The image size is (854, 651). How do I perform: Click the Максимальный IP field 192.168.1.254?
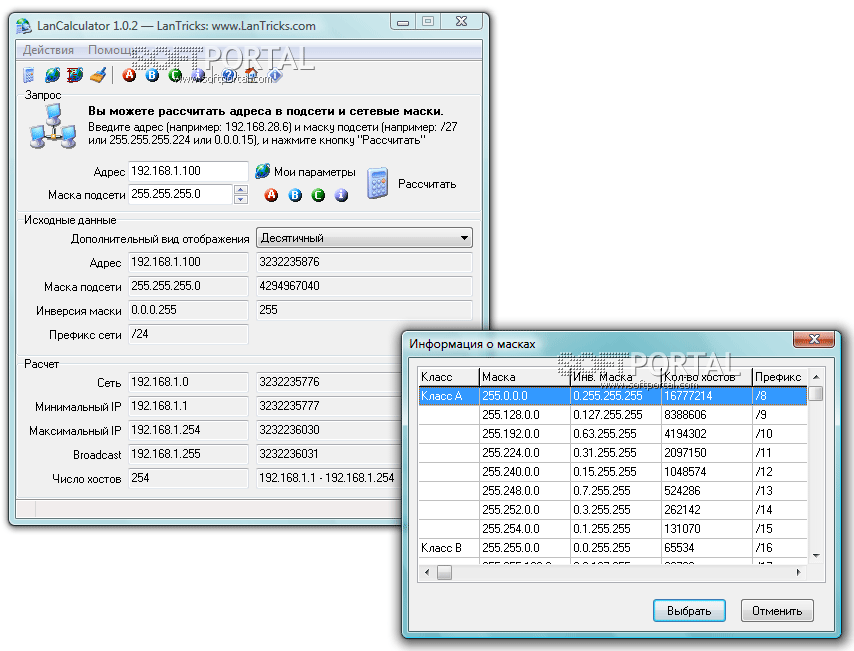[x=188, y=430]
